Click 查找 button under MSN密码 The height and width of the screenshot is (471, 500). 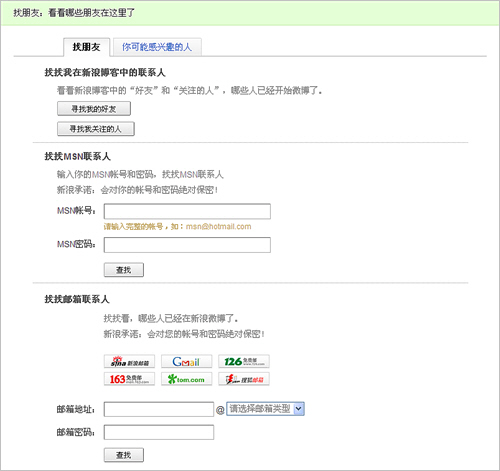click(124, 270)
